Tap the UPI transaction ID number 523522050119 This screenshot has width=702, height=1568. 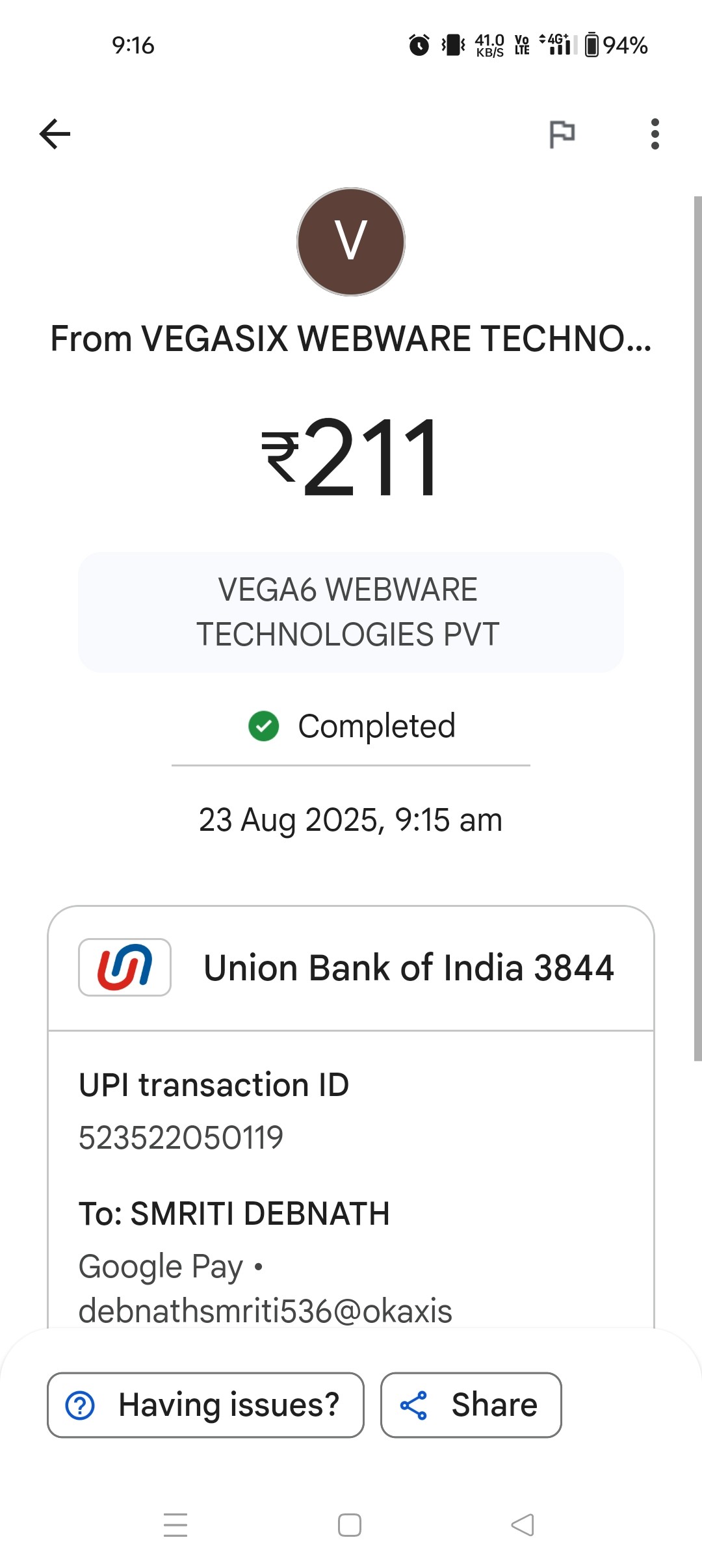point(181,1138)
